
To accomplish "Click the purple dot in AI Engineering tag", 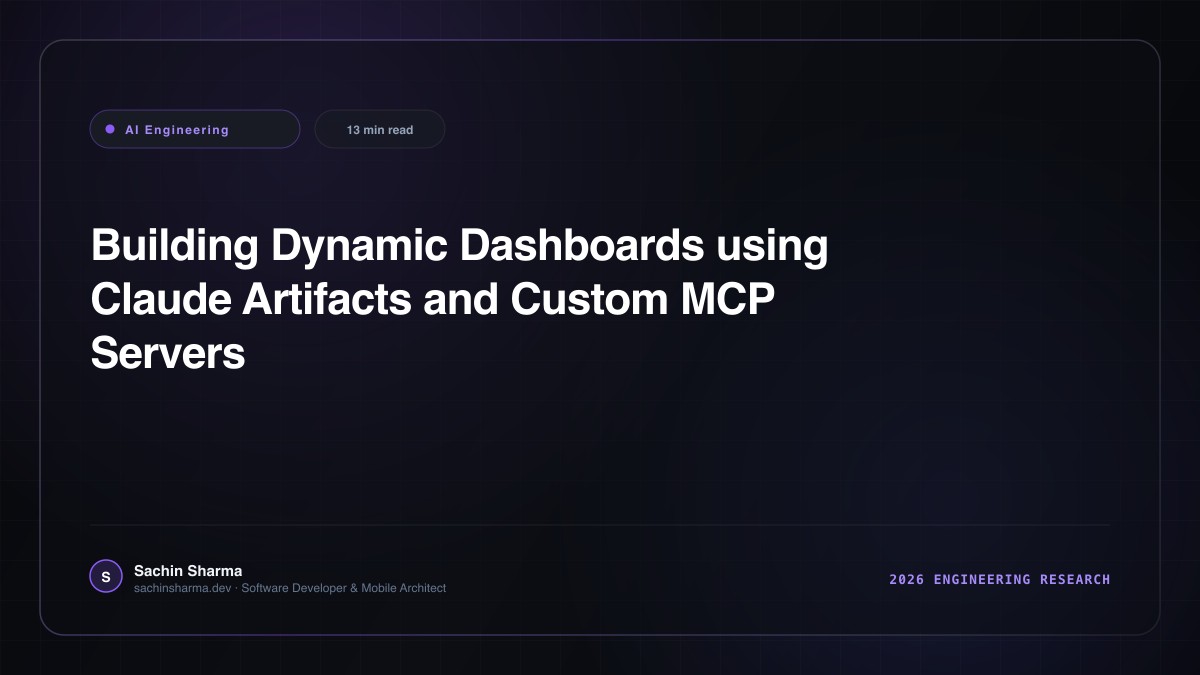I will click(x=110, y=129).
